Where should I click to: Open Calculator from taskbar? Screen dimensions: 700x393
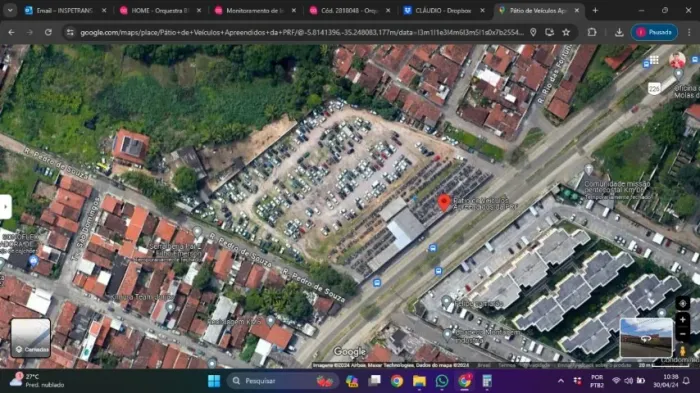click(487, 381)
